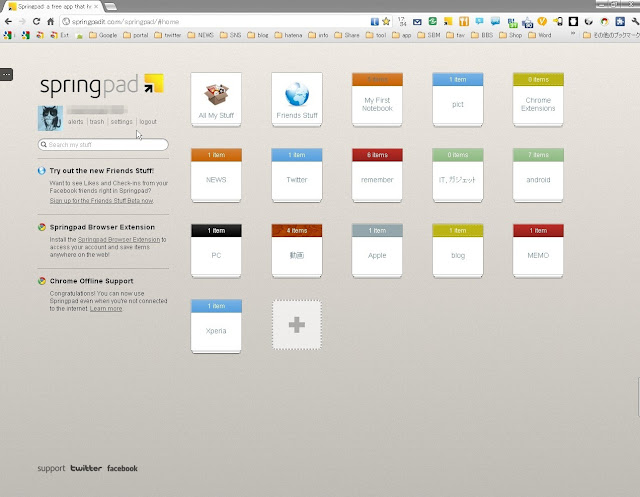Open the BBS bookmarks folder

(x=482, y=35)
